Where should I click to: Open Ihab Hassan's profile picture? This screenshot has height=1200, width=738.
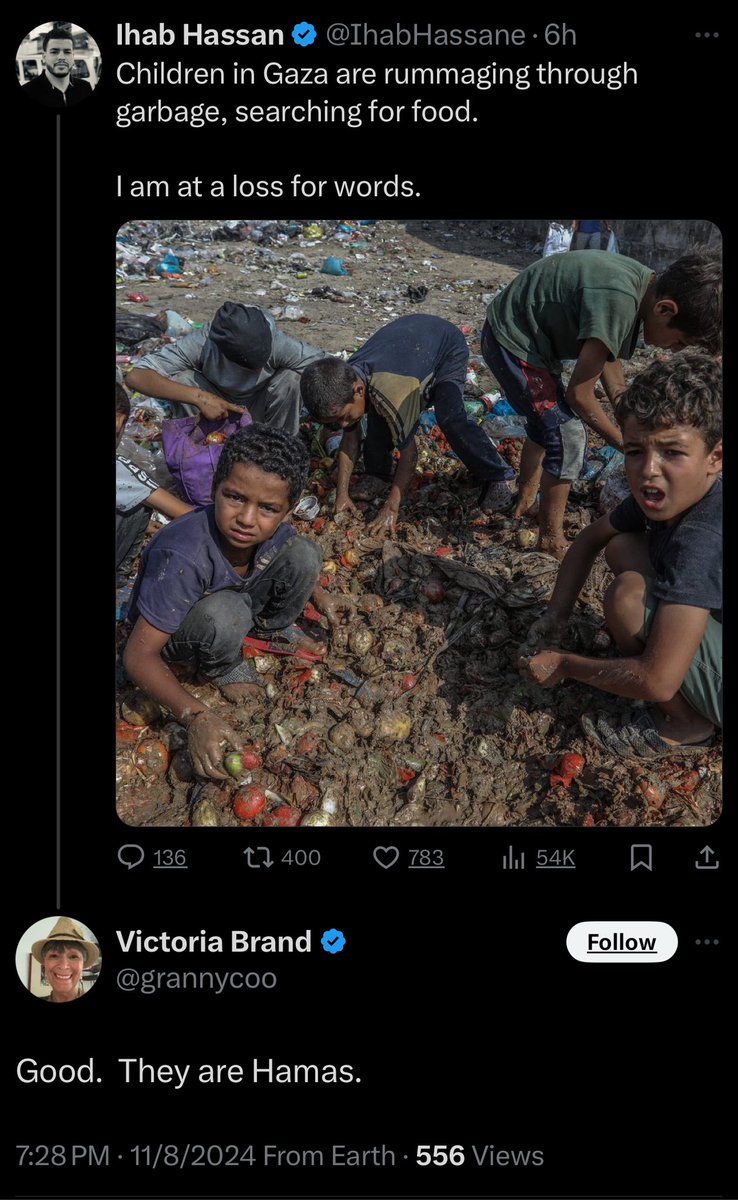(x=58, y=64)
